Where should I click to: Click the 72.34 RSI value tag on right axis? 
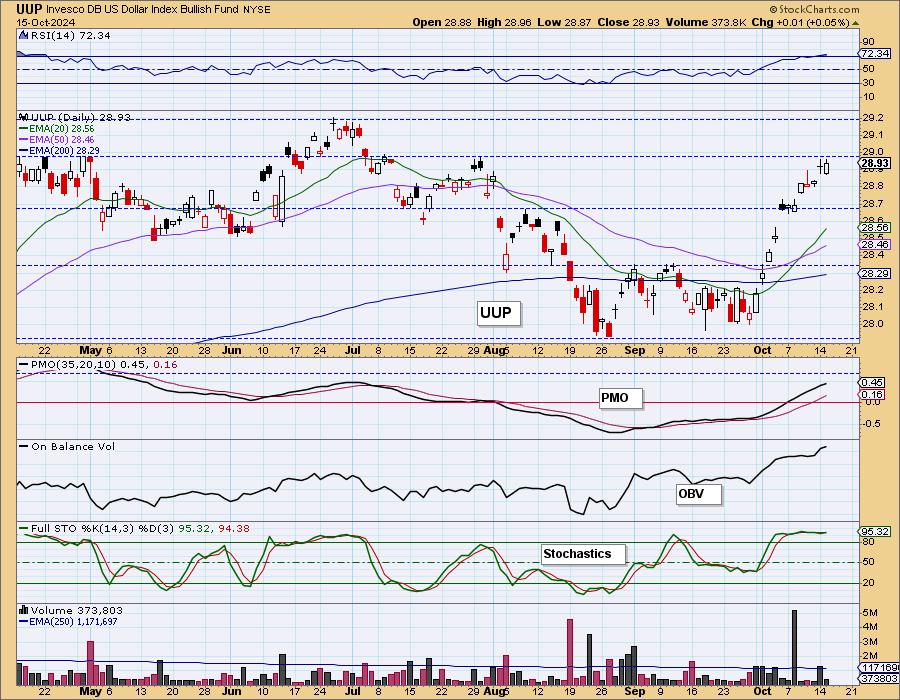coord(875,53)
